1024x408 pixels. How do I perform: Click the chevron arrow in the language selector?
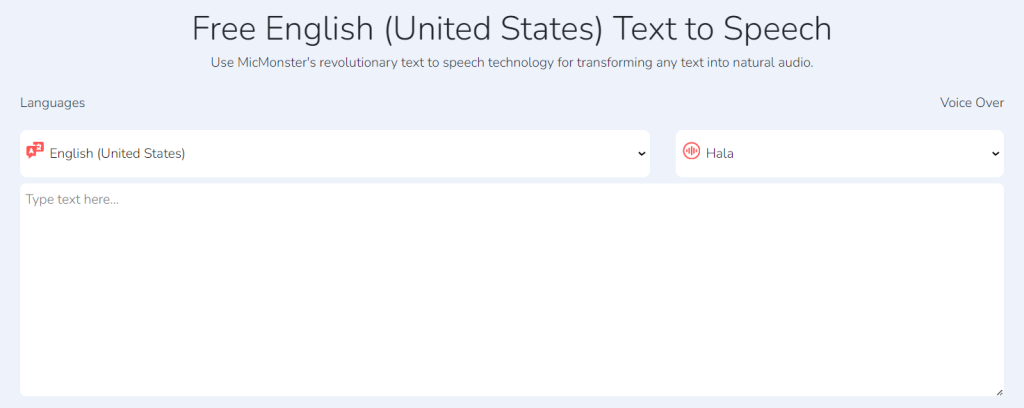click(x=641, y=154)
